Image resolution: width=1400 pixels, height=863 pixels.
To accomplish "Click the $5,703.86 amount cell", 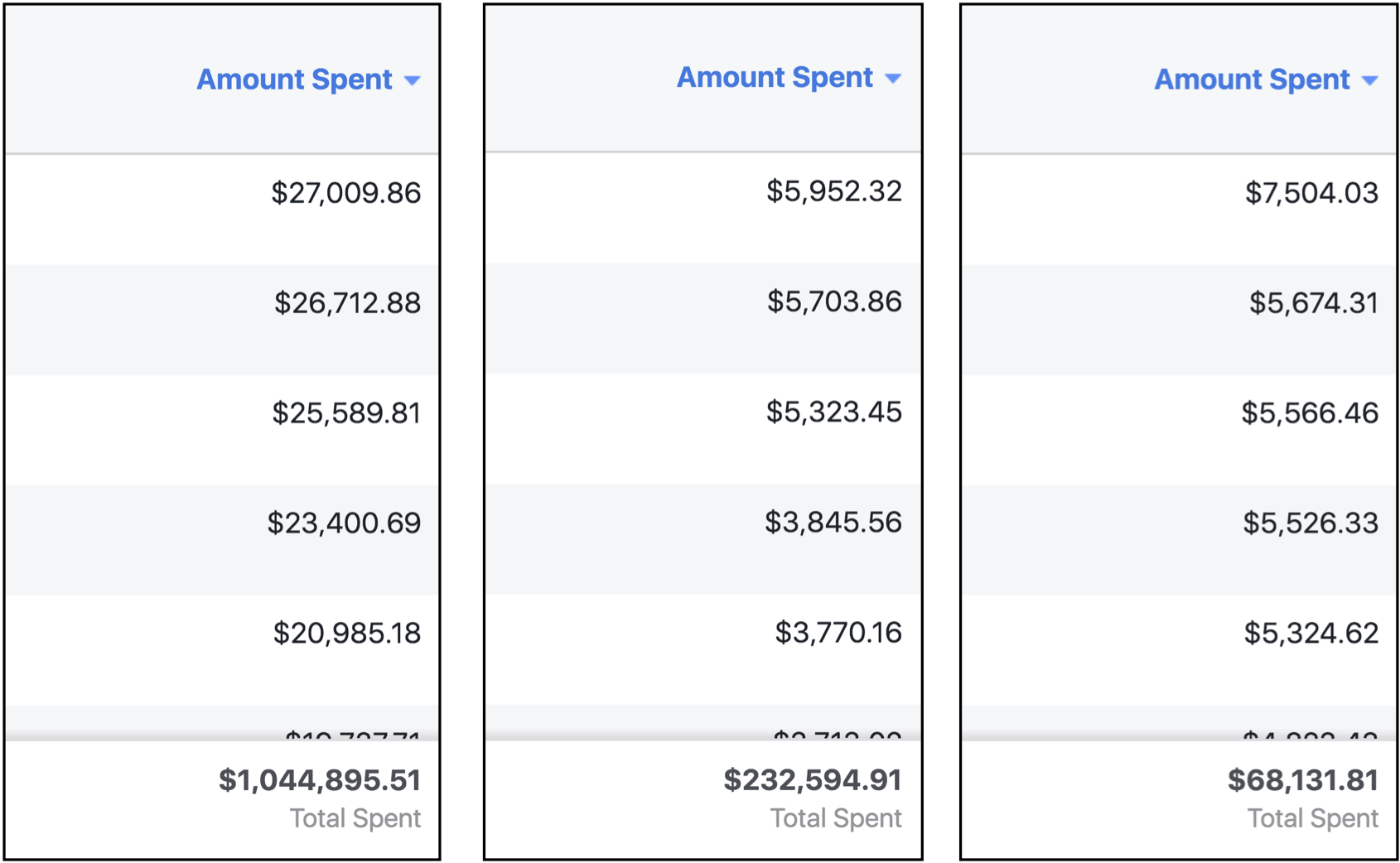I will pos(834,301).
